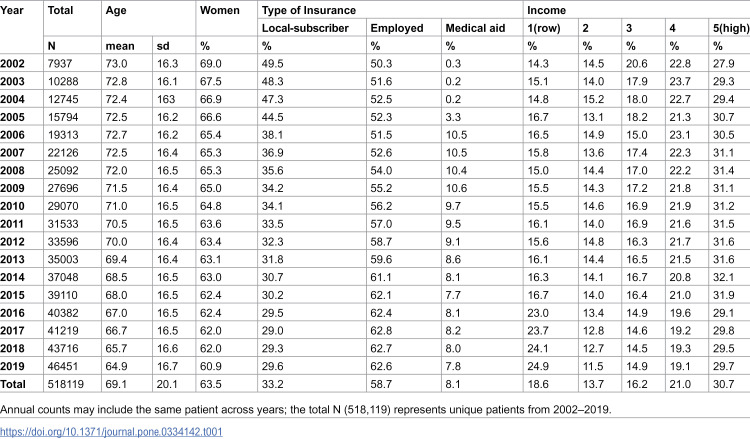Click the Age column header
The image size is (750, 439).
click(x=116, y=10)
